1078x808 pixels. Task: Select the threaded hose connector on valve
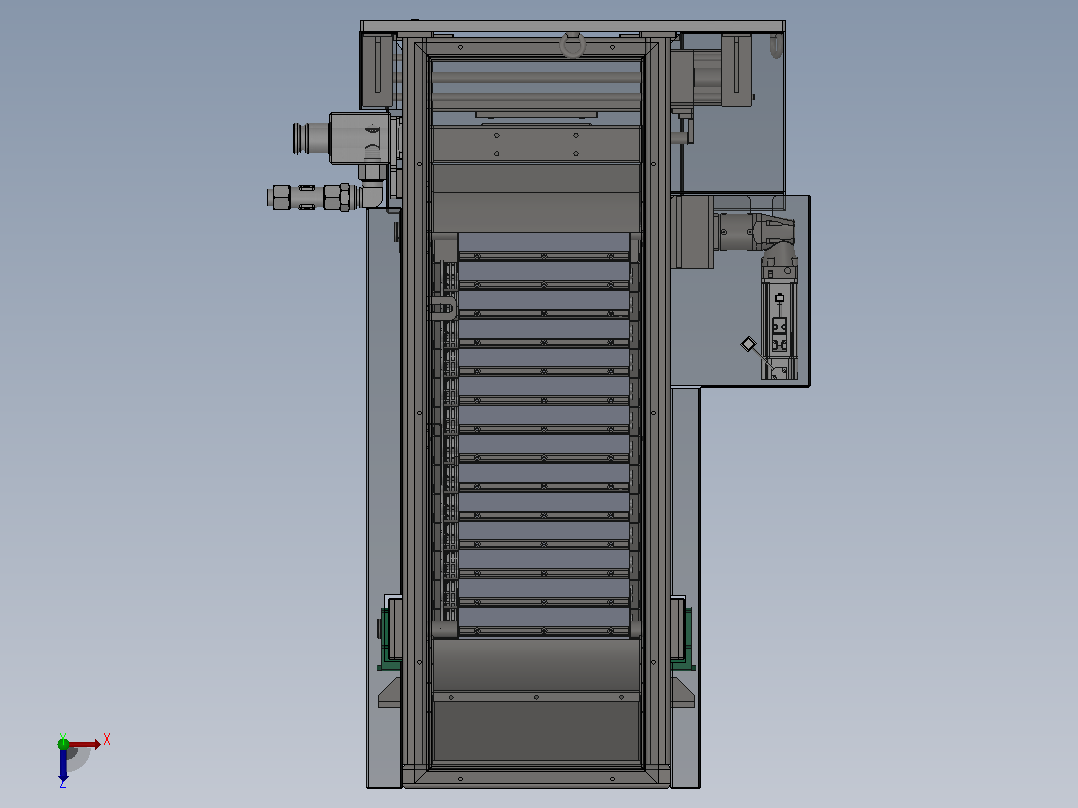pyautogui.click(x=310, y=138)
